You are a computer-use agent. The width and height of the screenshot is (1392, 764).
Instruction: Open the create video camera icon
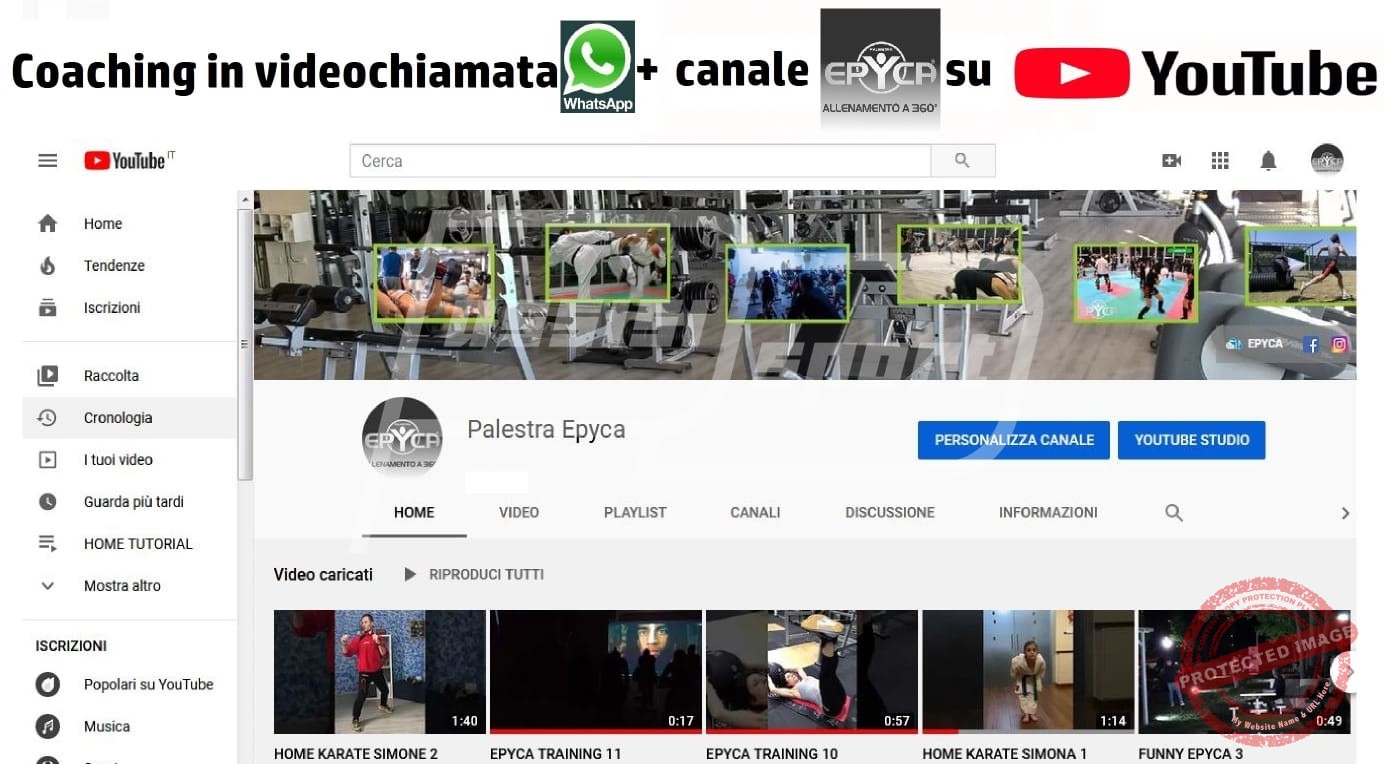click(x=1171, y=161)
